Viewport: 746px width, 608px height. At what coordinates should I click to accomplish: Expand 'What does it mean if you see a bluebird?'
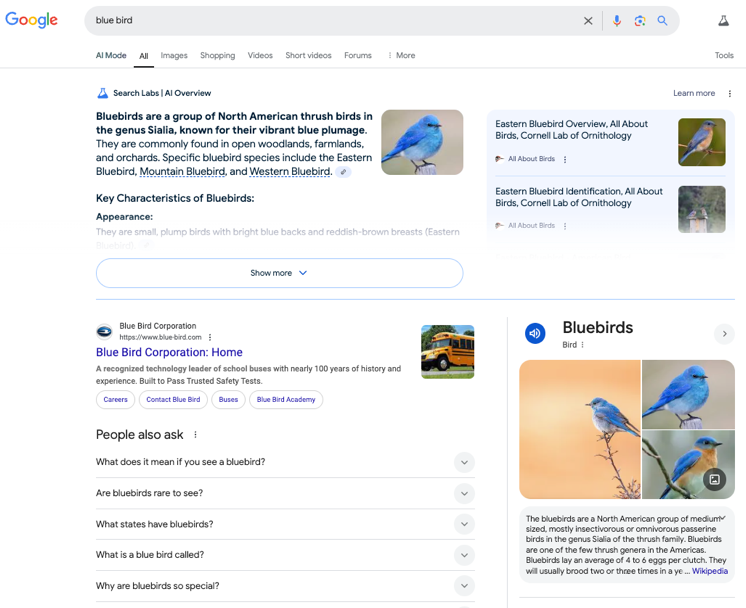pos(285,462)
